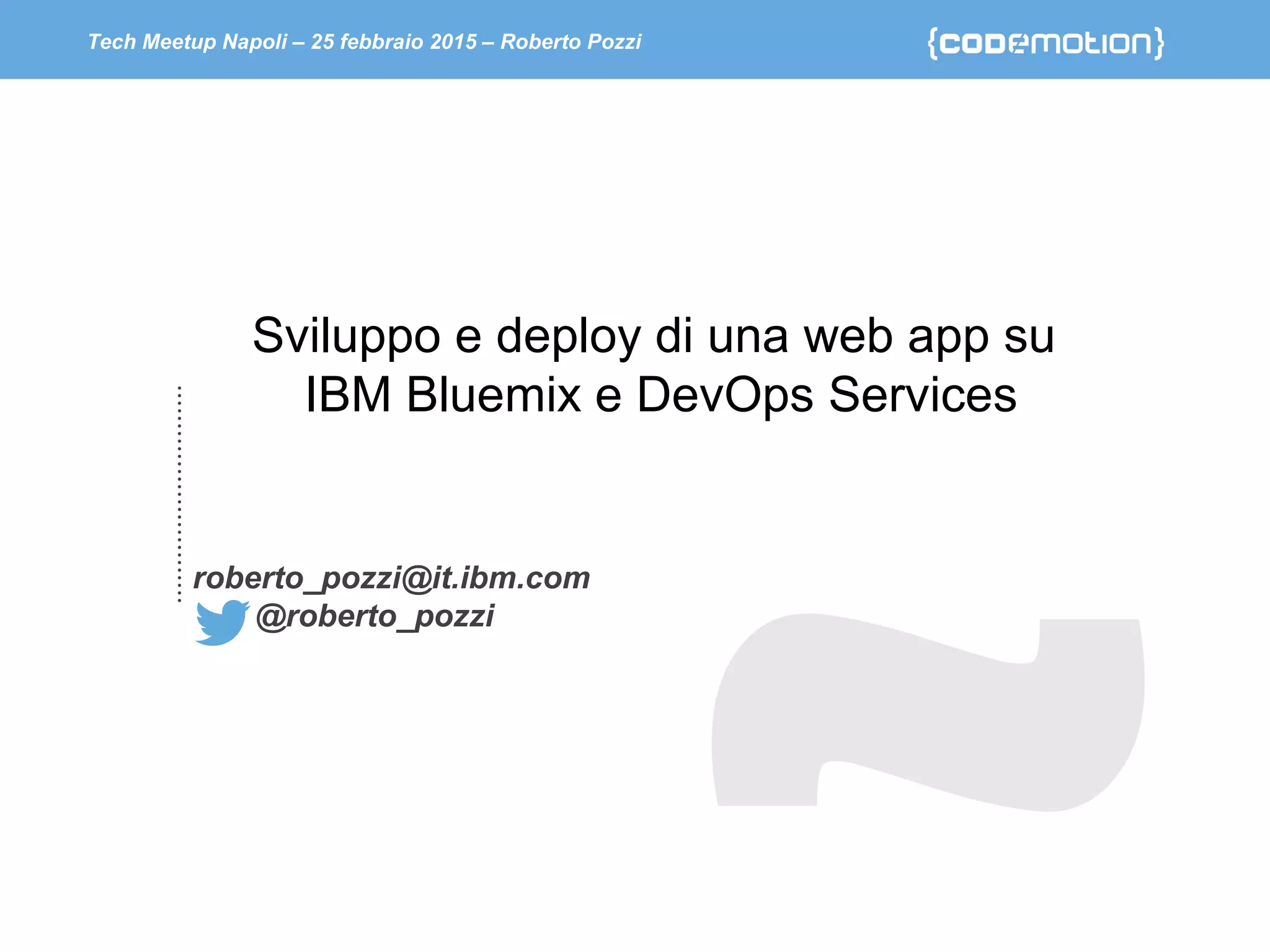Click the closing curly brace of logo
Viewport: 1270px width, 952px height.
[1158, 43]
